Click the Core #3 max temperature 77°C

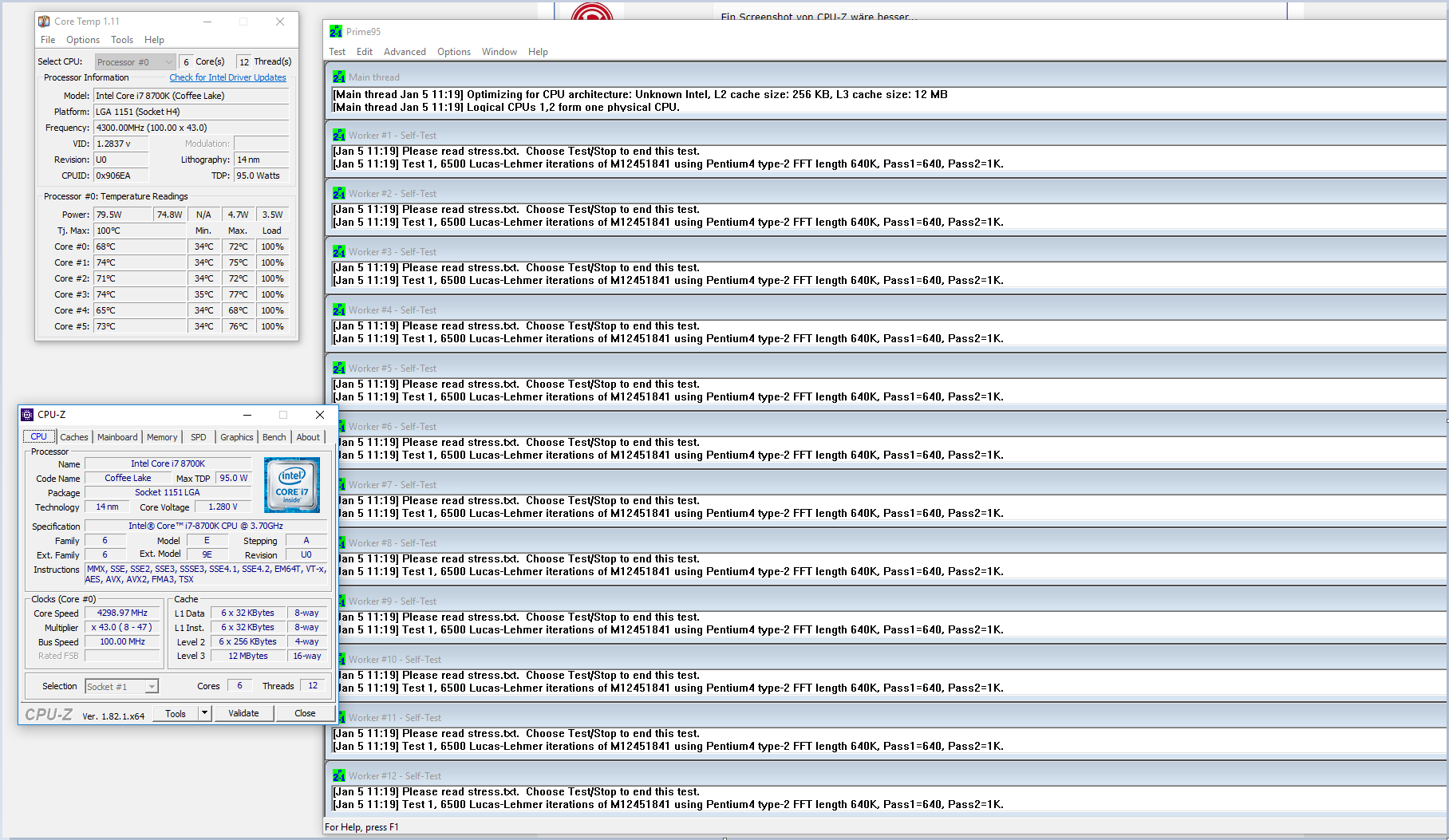(x=238, y=294)
